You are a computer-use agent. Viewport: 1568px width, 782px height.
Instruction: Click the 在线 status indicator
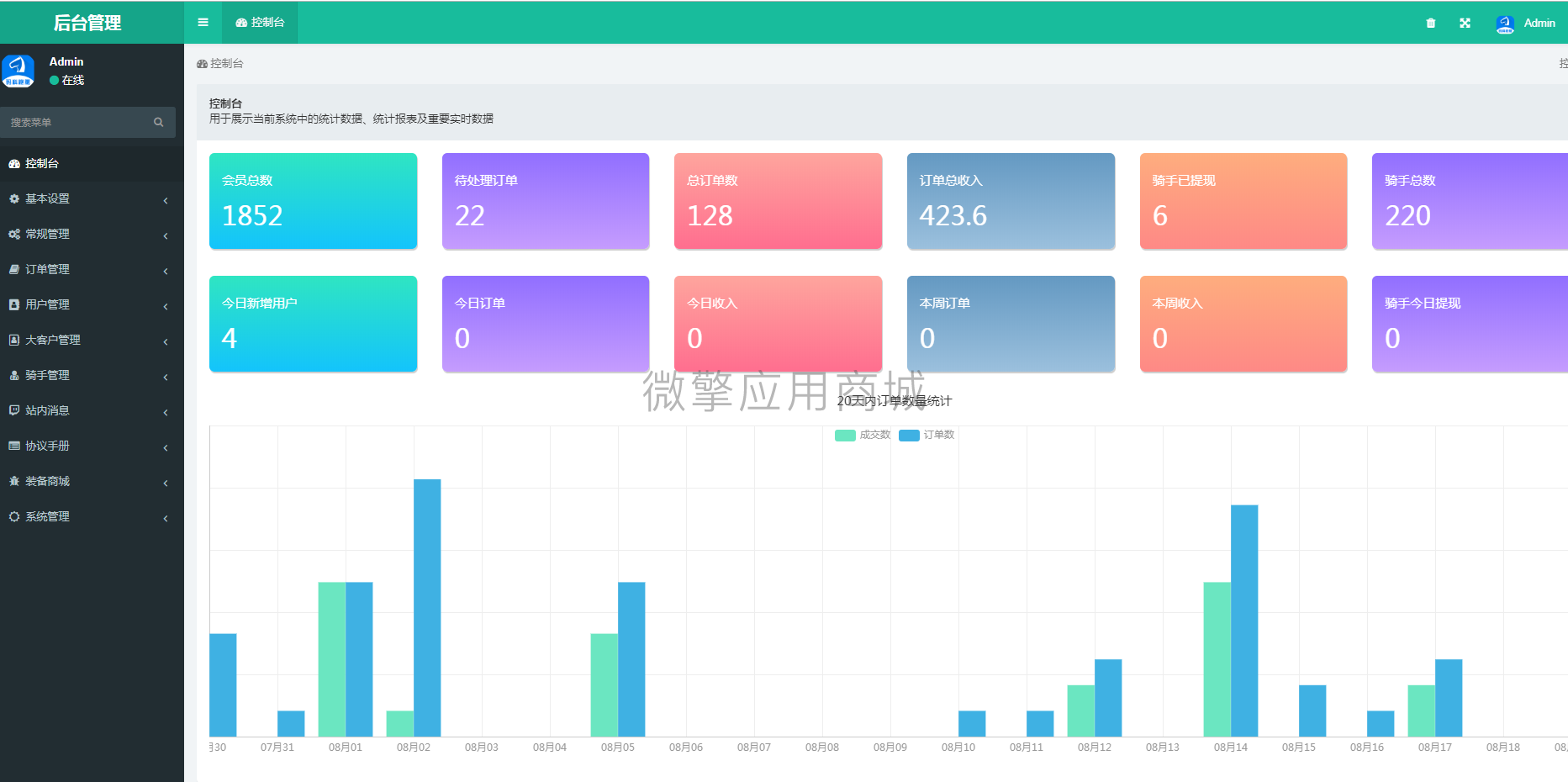click(x=67, y=80)
